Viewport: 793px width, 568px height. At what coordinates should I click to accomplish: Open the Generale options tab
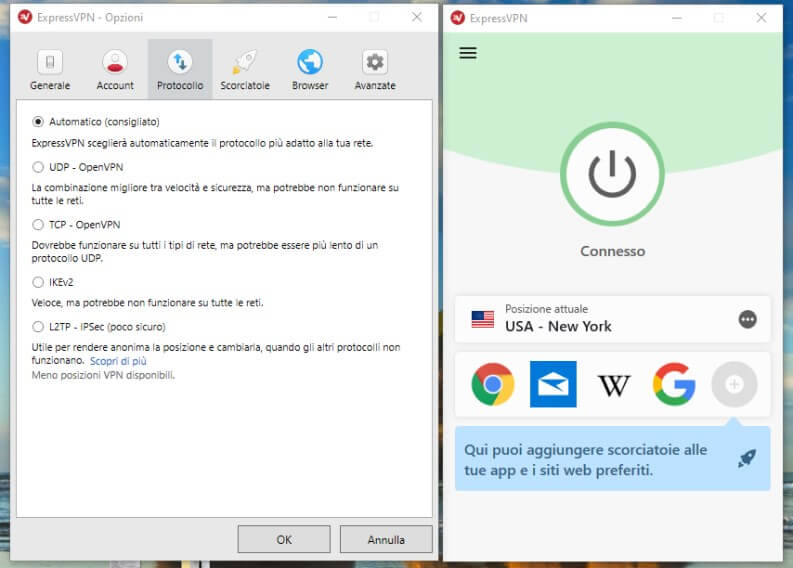[x=50, y=69]
